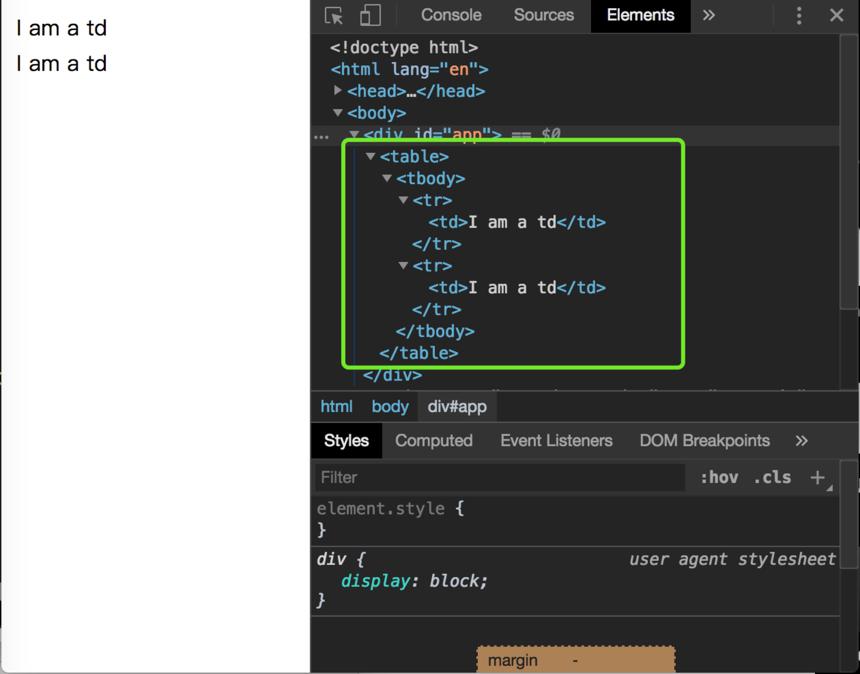This screenshot has height=674, width=860.
Task: Toggle the .cls classes panel
Action: coord(772,477)
